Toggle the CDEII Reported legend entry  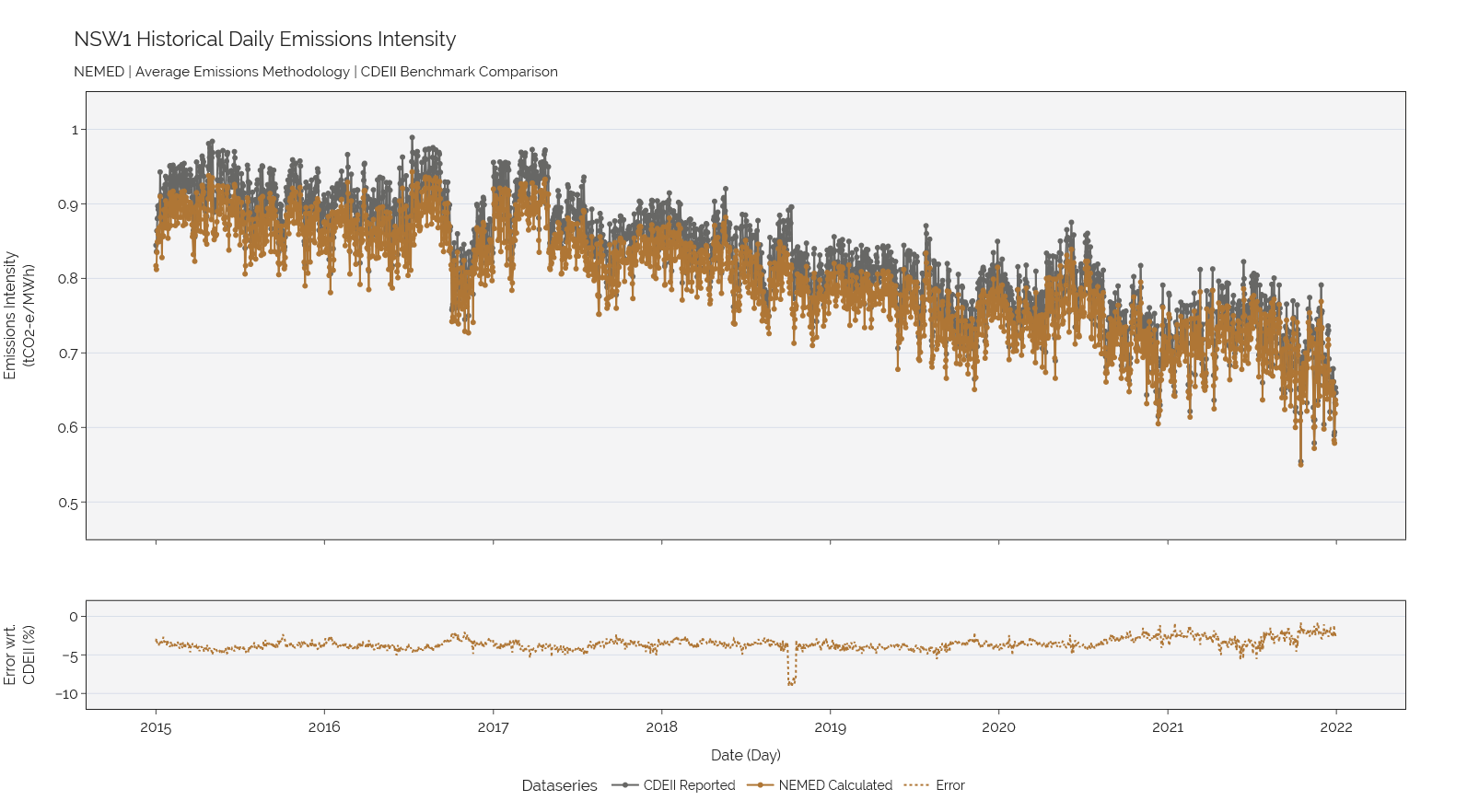point(673,785)
